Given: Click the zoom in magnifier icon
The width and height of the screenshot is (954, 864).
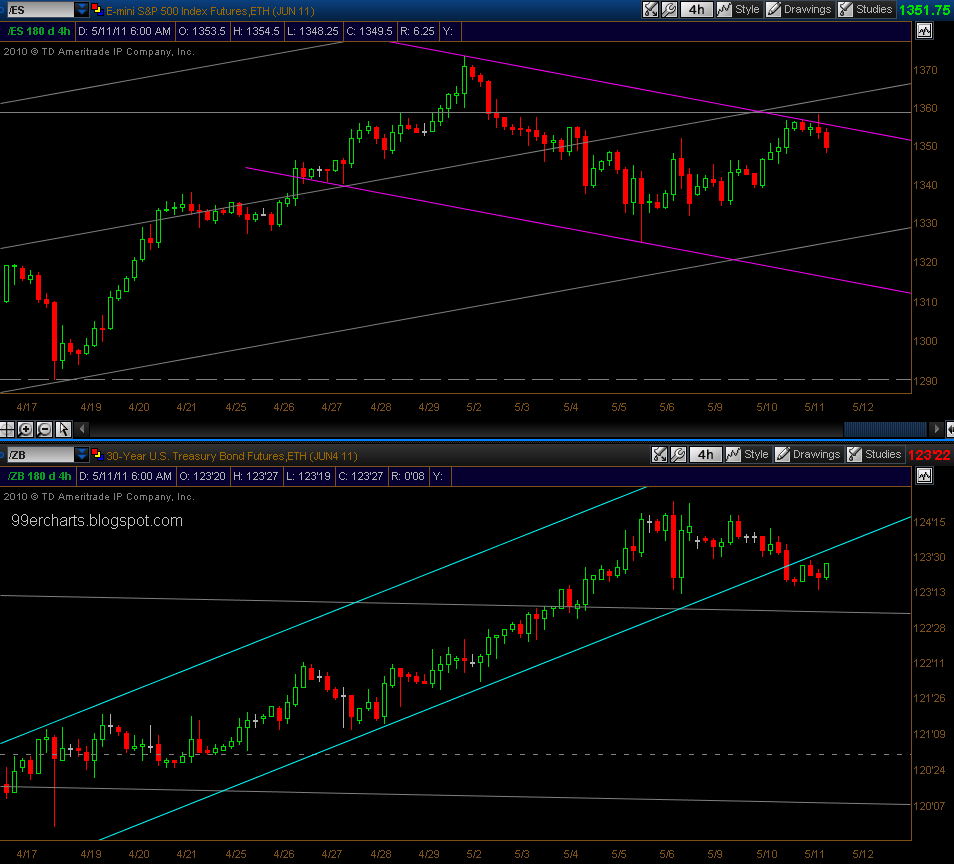Looking at the screenshot, I should pyautogui.click(x=27, y=429).
